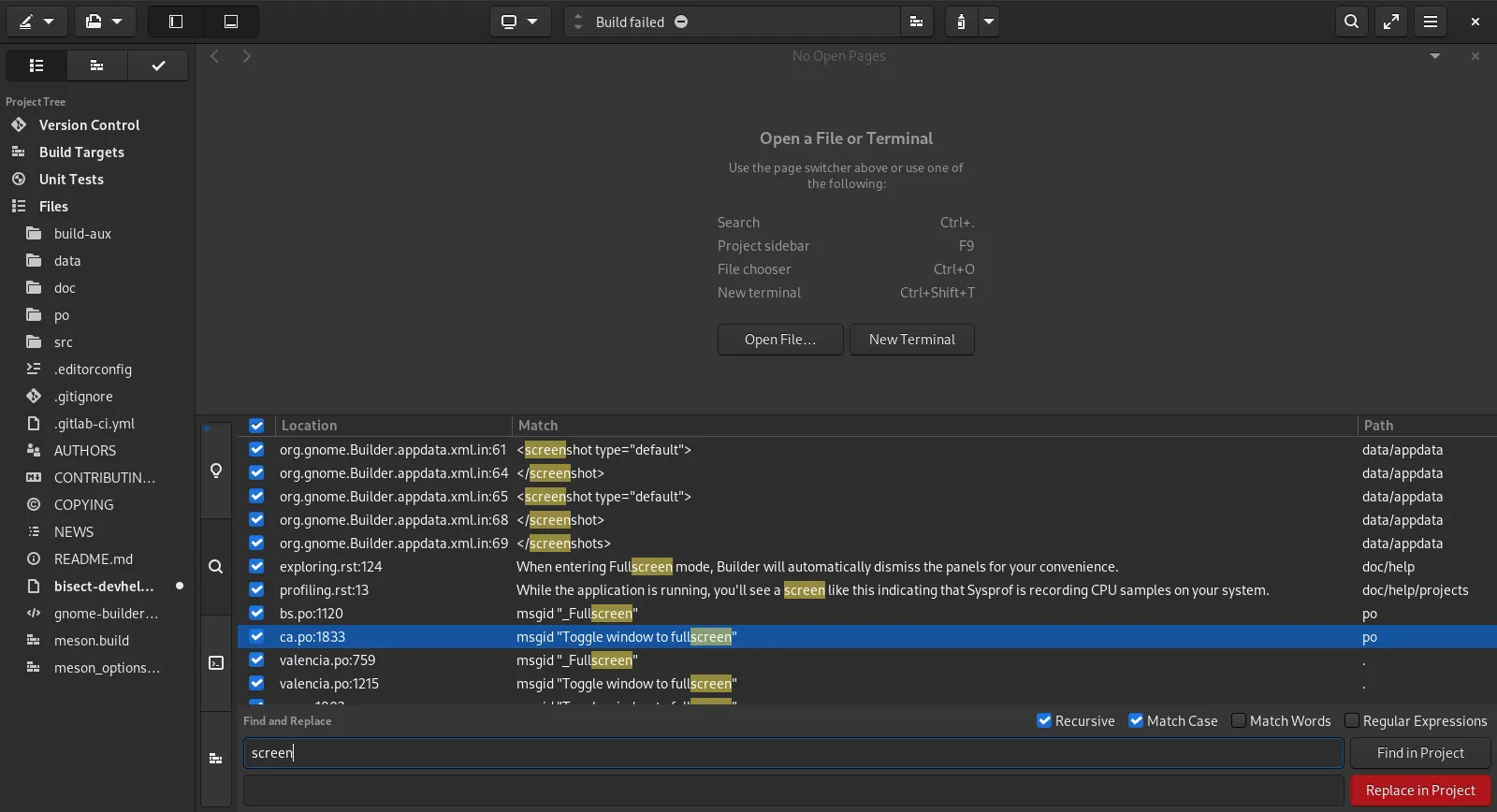Screen dimensions: 1497x812
Task: Open the device selector dropdown
Action: 519,22
